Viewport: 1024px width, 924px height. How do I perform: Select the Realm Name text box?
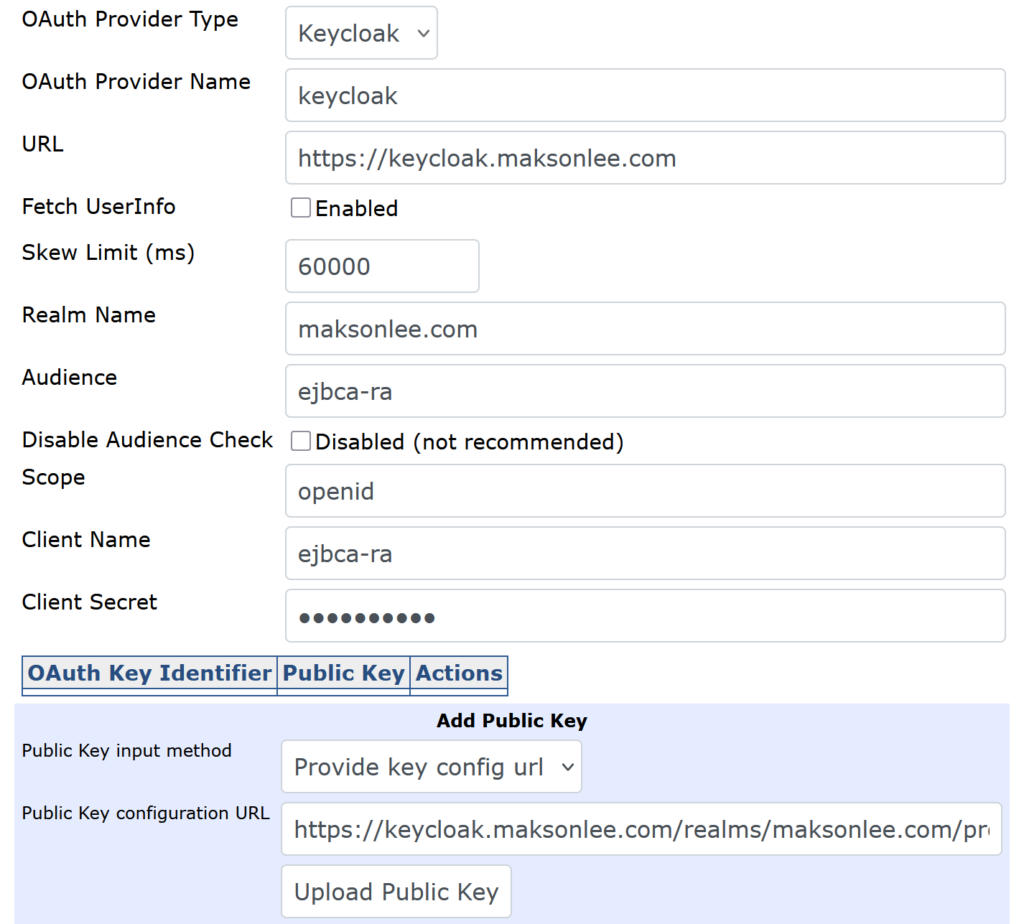pos(645,329)
